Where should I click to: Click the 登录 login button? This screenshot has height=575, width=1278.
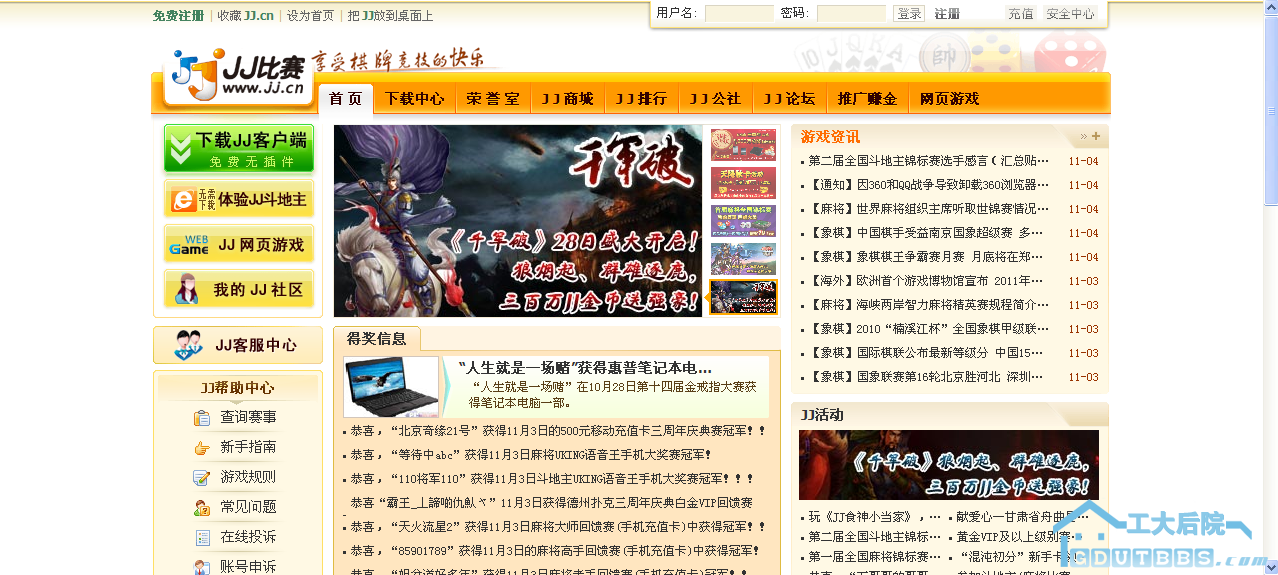909,14
